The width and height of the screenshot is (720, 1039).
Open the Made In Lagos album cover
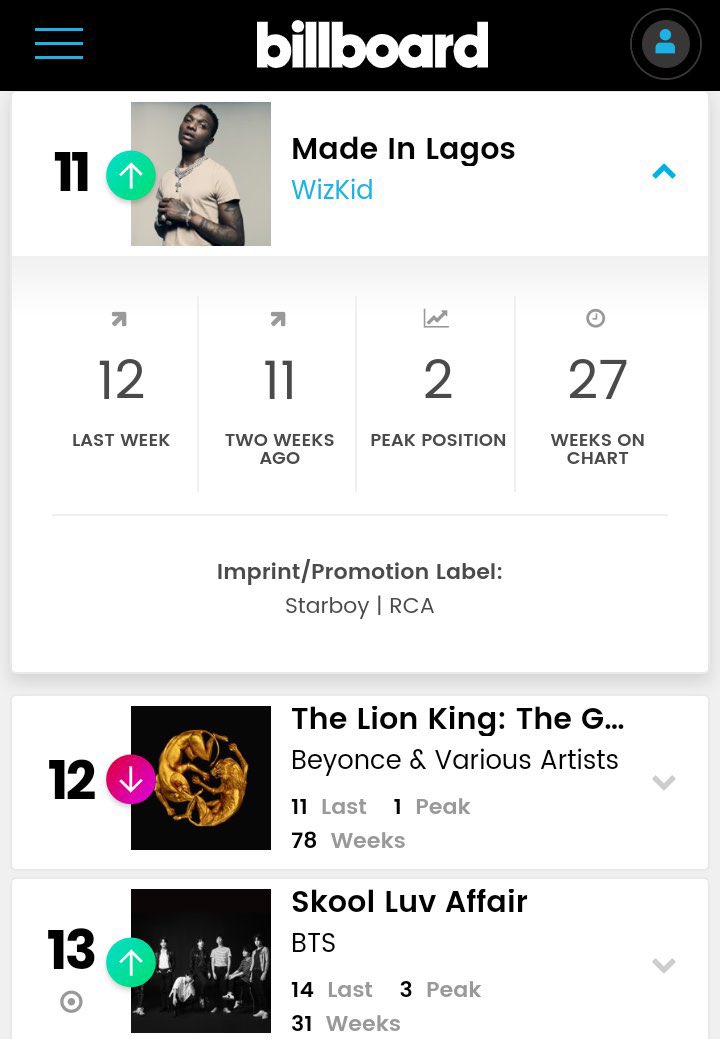[x=201, y=174]
